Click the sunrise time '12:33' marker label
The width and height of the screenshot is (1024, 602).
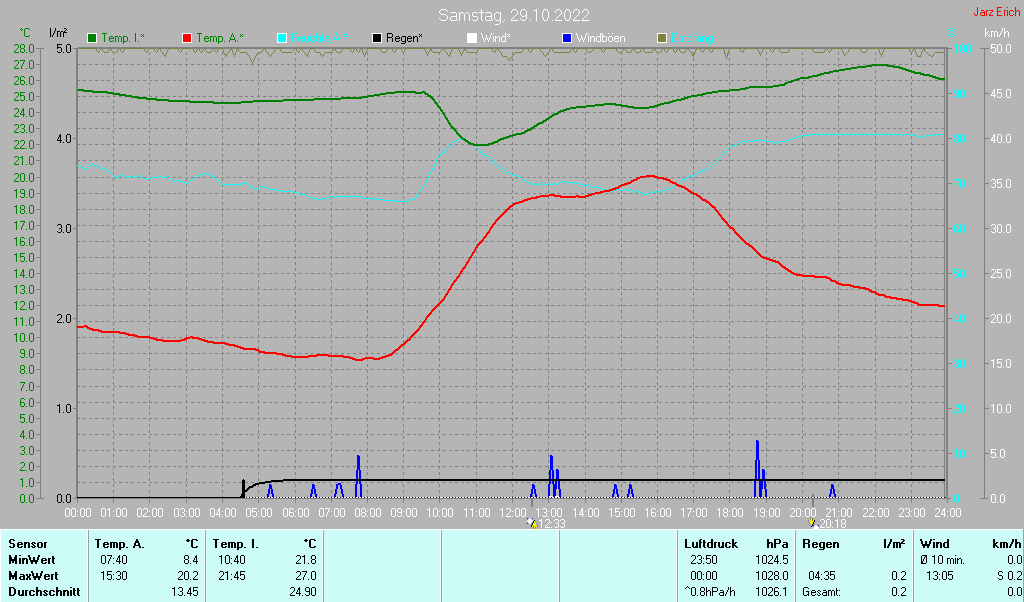[551, 524]
